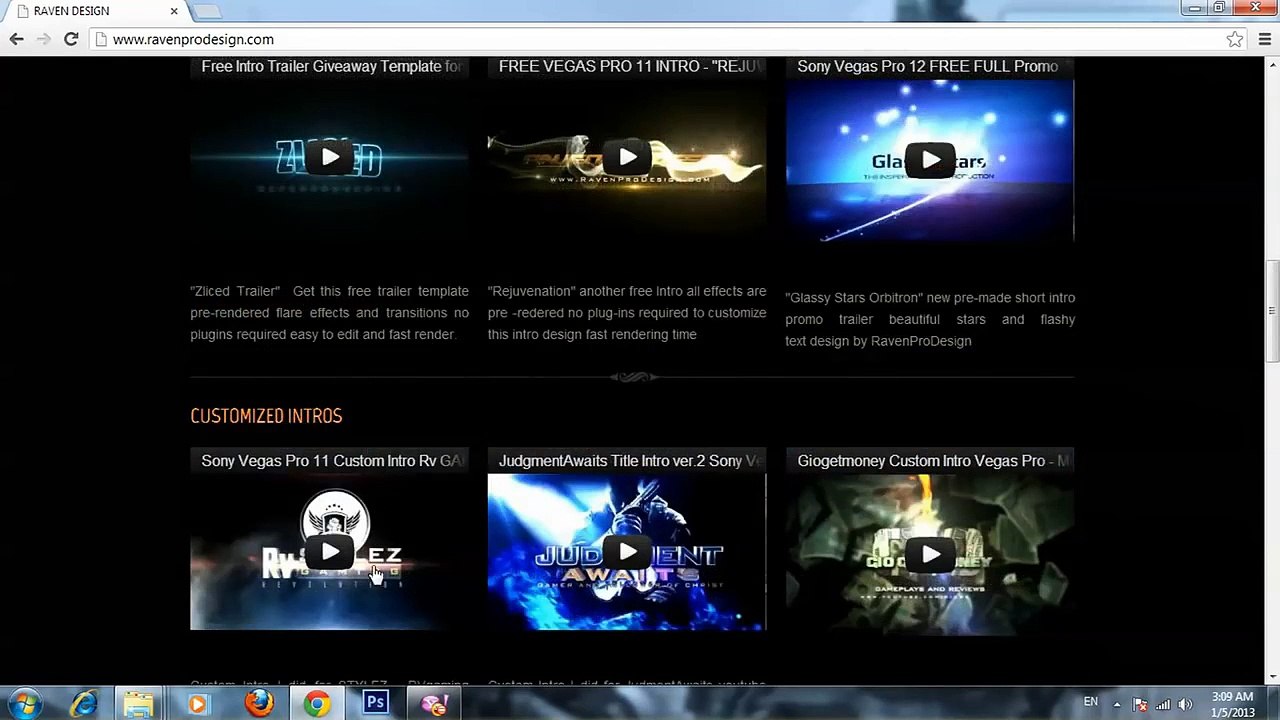The image size is (1280, 720).
Task: Open the 'JudgmentAwaits Title Intro ver.2' title
Action: (630, 461)
